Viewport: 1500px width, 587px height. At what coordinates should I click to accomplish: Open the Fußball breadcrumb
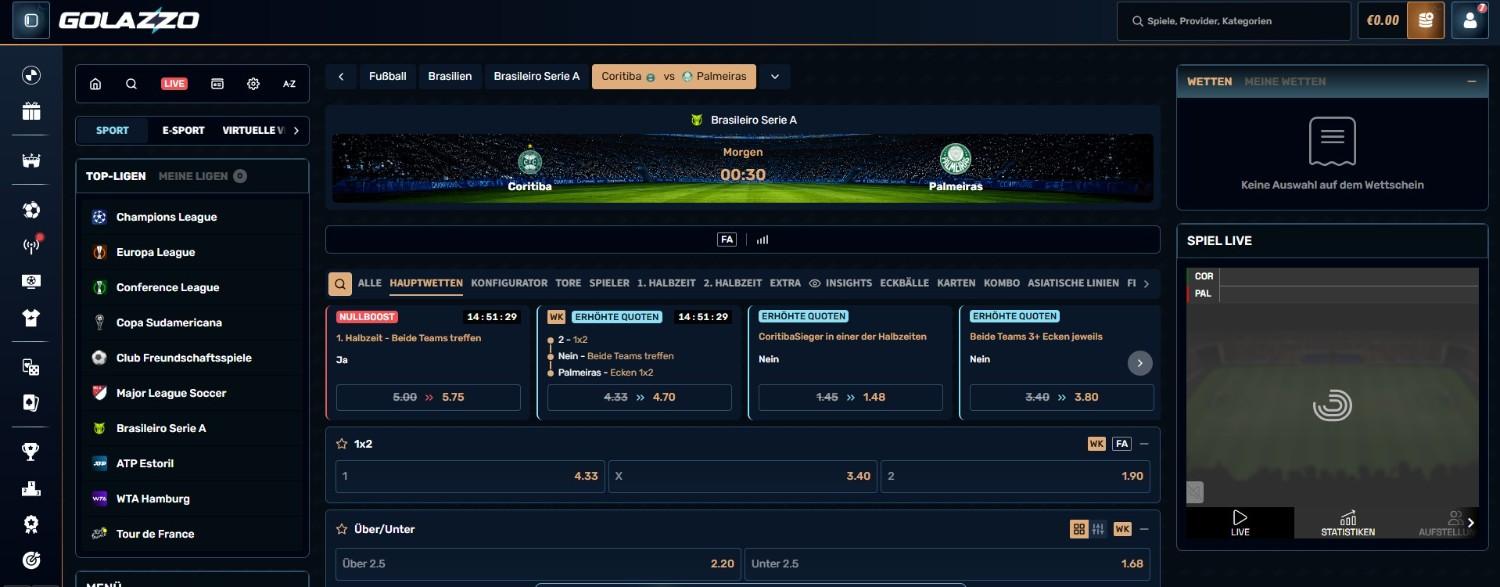pyautogui.click(x=387, y=76)
